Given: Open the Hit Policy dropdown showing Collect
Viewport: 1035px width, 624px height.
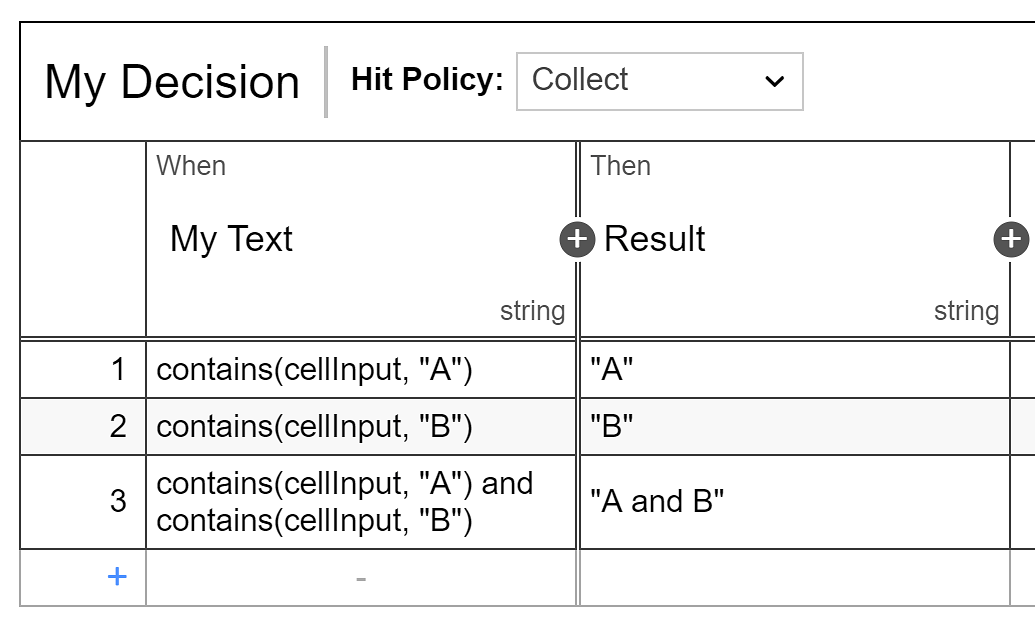Looking at the screenshot, I should [x=659, y=81].
